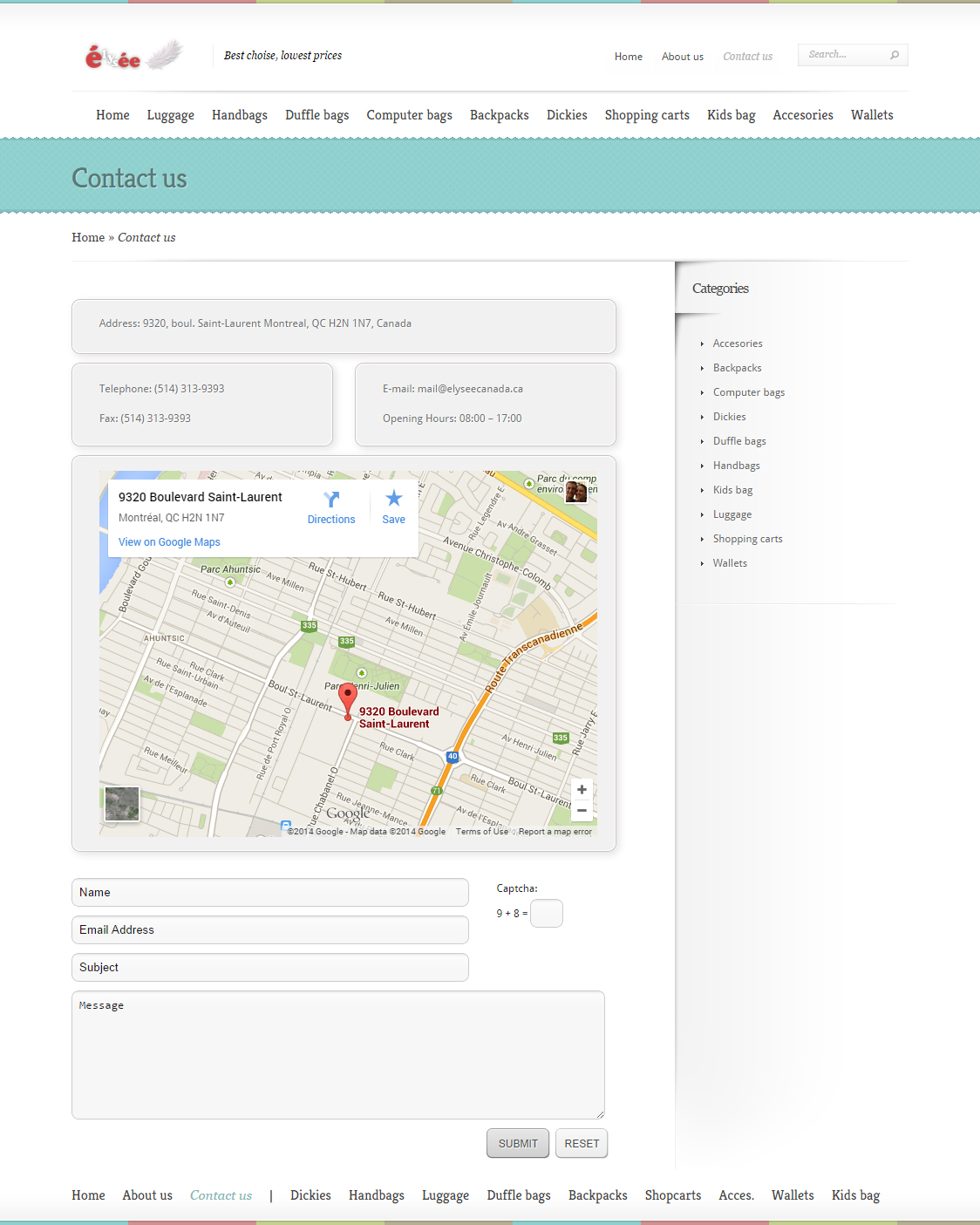Open Shopping carts in main navigation

[x=647, y=115]
